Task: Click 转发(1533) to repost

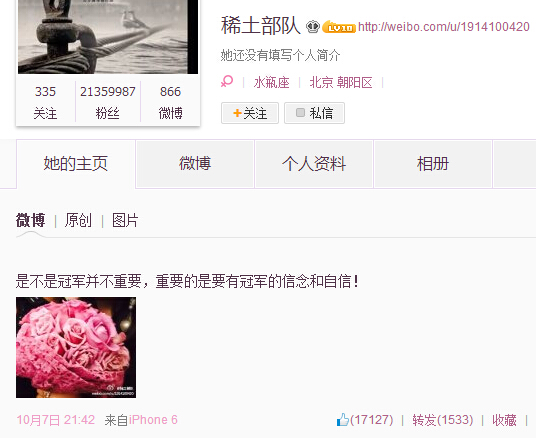Action: (443, 420)
